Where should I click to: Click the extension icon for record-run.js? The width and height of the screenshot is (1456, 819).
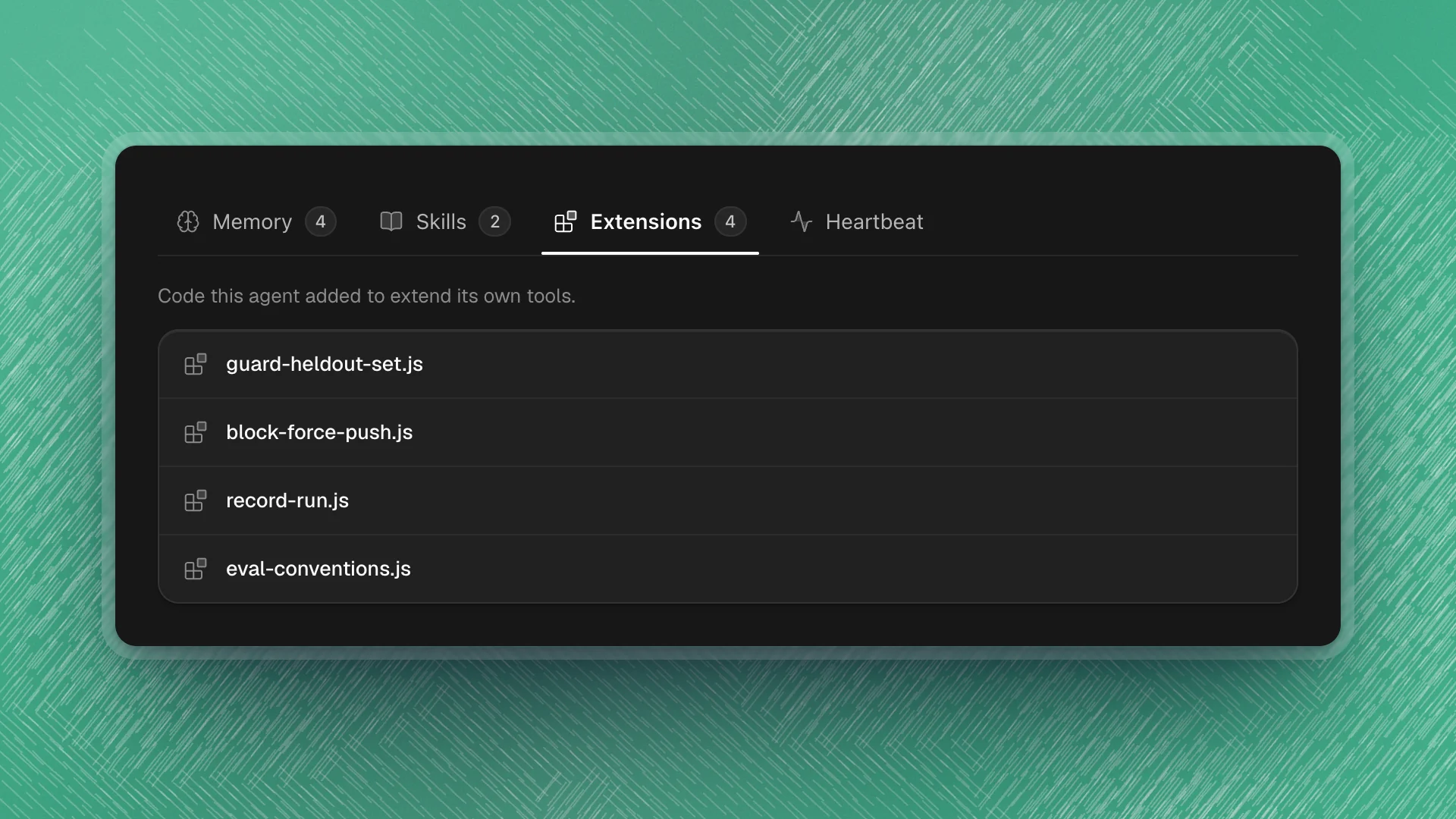[x=196, y=500]
